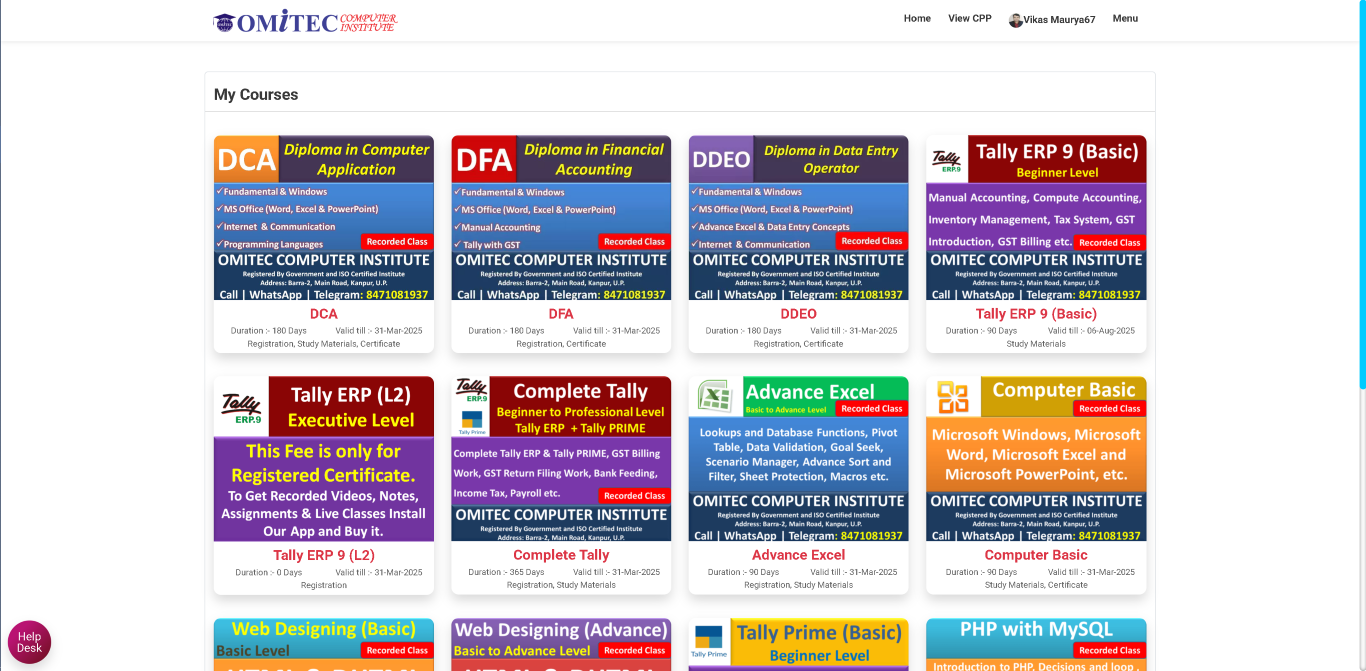Image resolution: width=1366 pixels, height=671 pixels.
Task: Click the Office icon on Computer Basic card
Action: (953, 397)
